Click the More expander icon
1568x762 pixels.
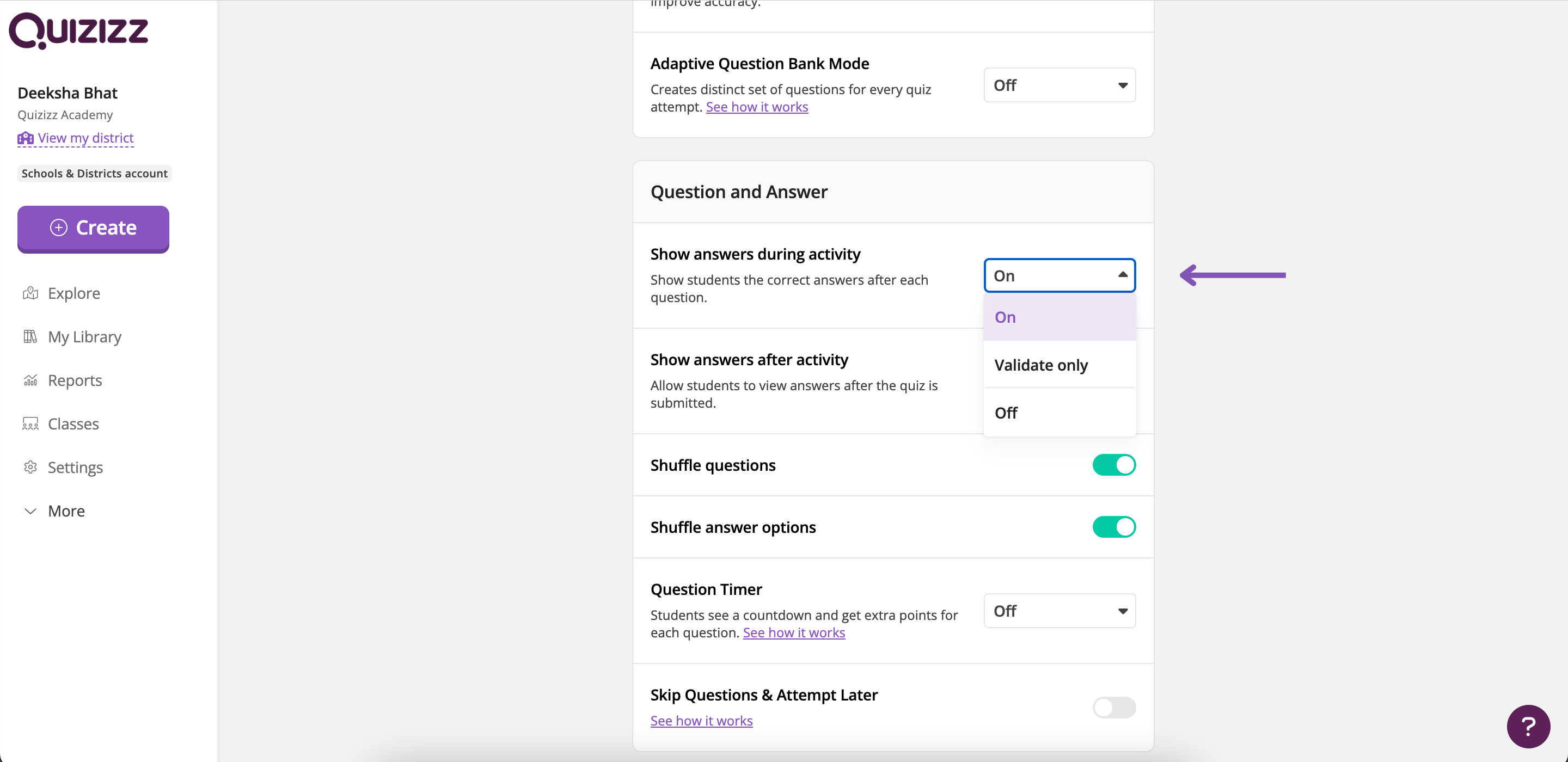tap(30, 511)
